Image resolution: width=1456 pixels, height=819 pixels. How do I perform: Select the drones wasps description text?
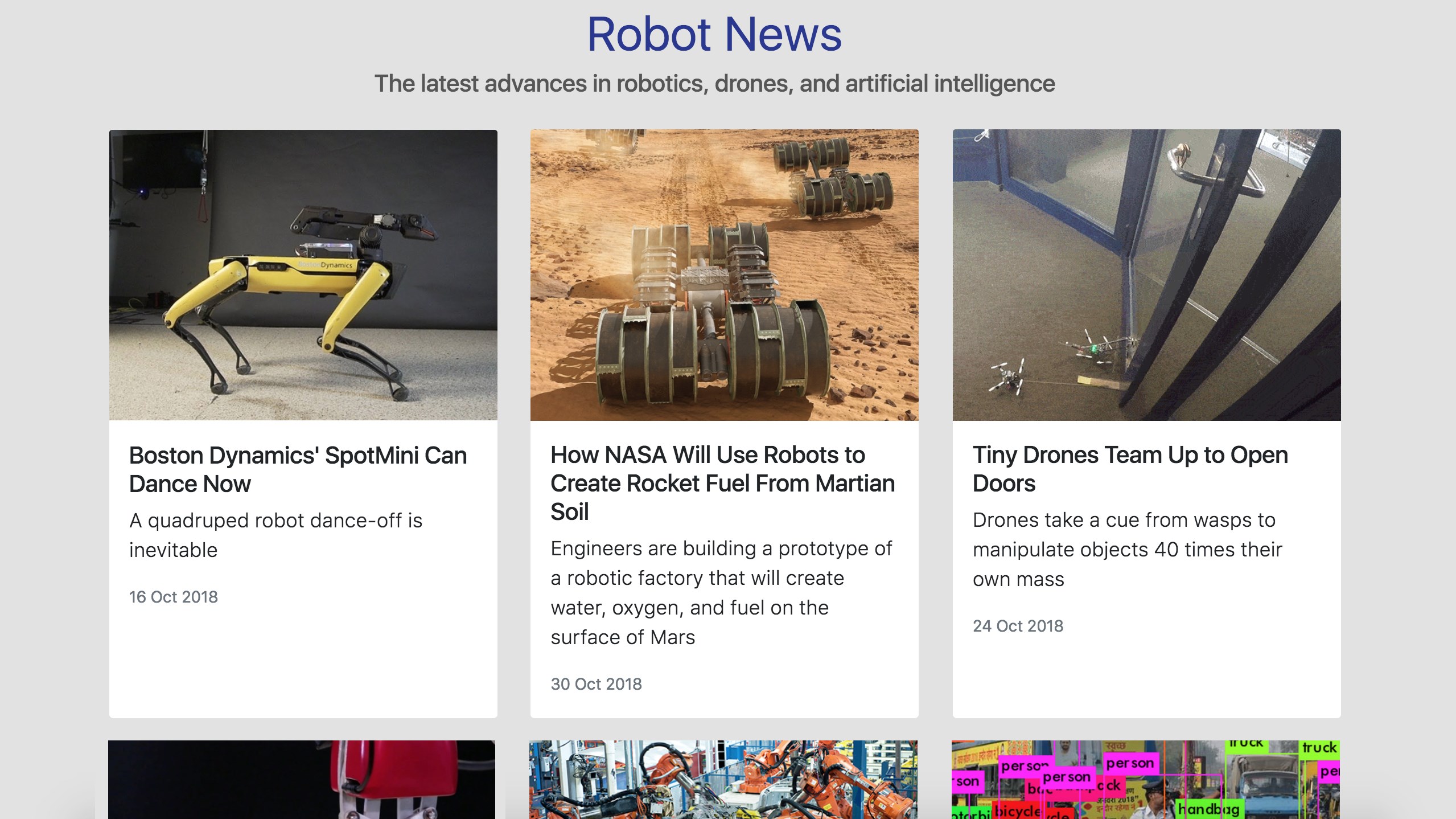(1127, 549)
